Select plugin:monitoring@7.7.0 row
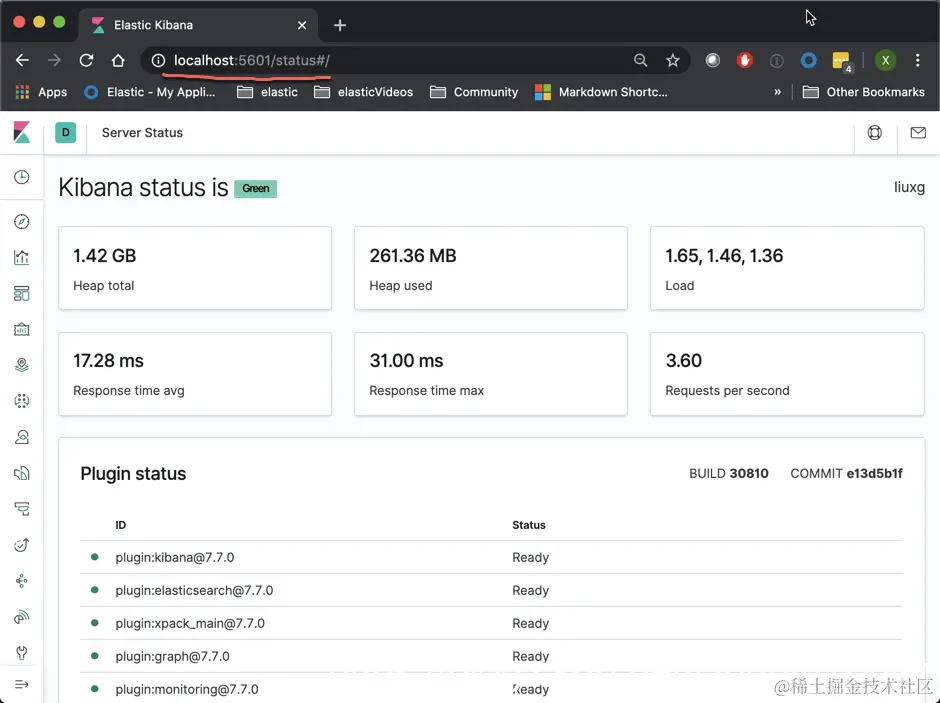This screenshot has height=703, width=940. coord(490,689)
